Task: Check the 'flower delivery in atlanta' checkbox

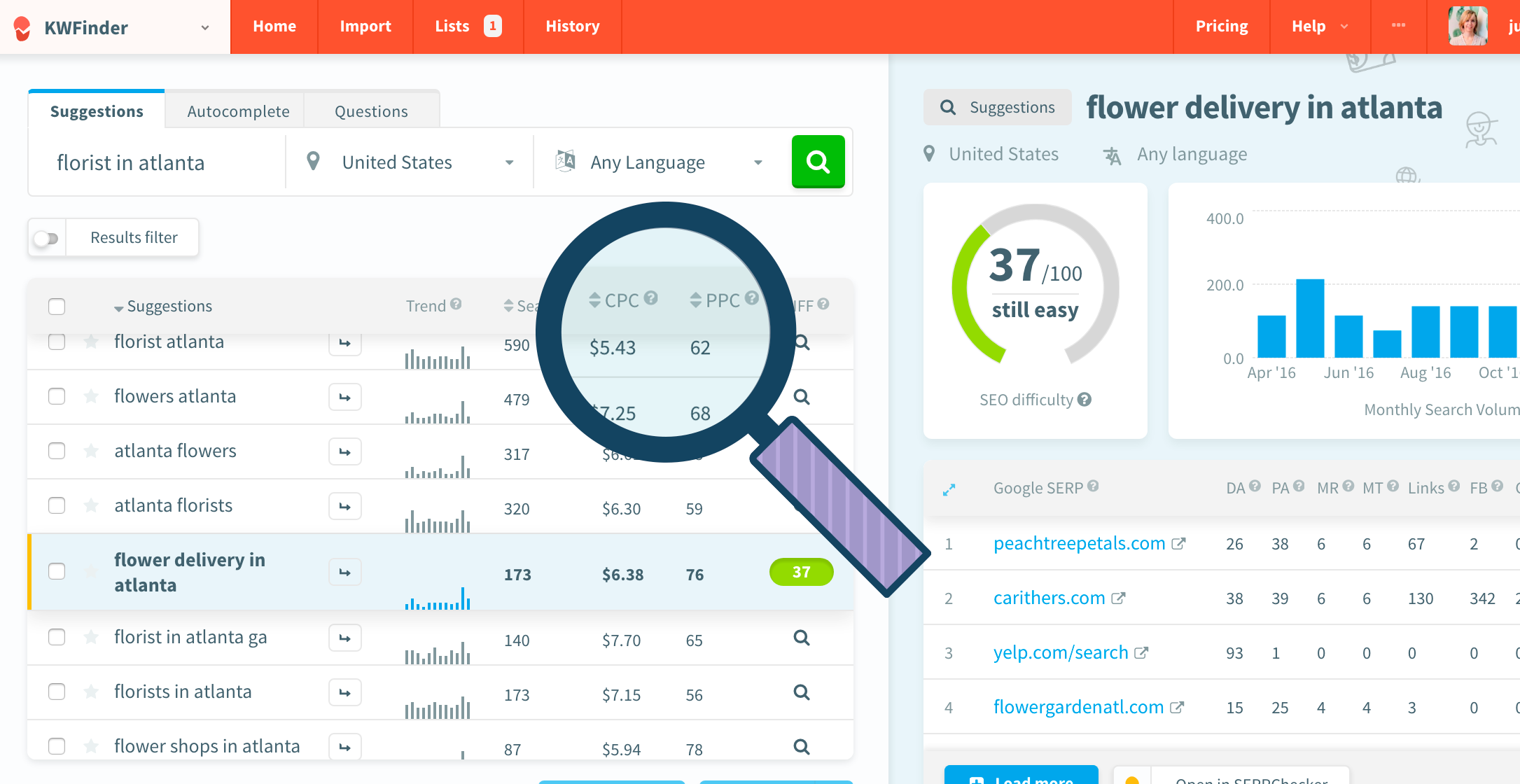Action: (57, 571)
